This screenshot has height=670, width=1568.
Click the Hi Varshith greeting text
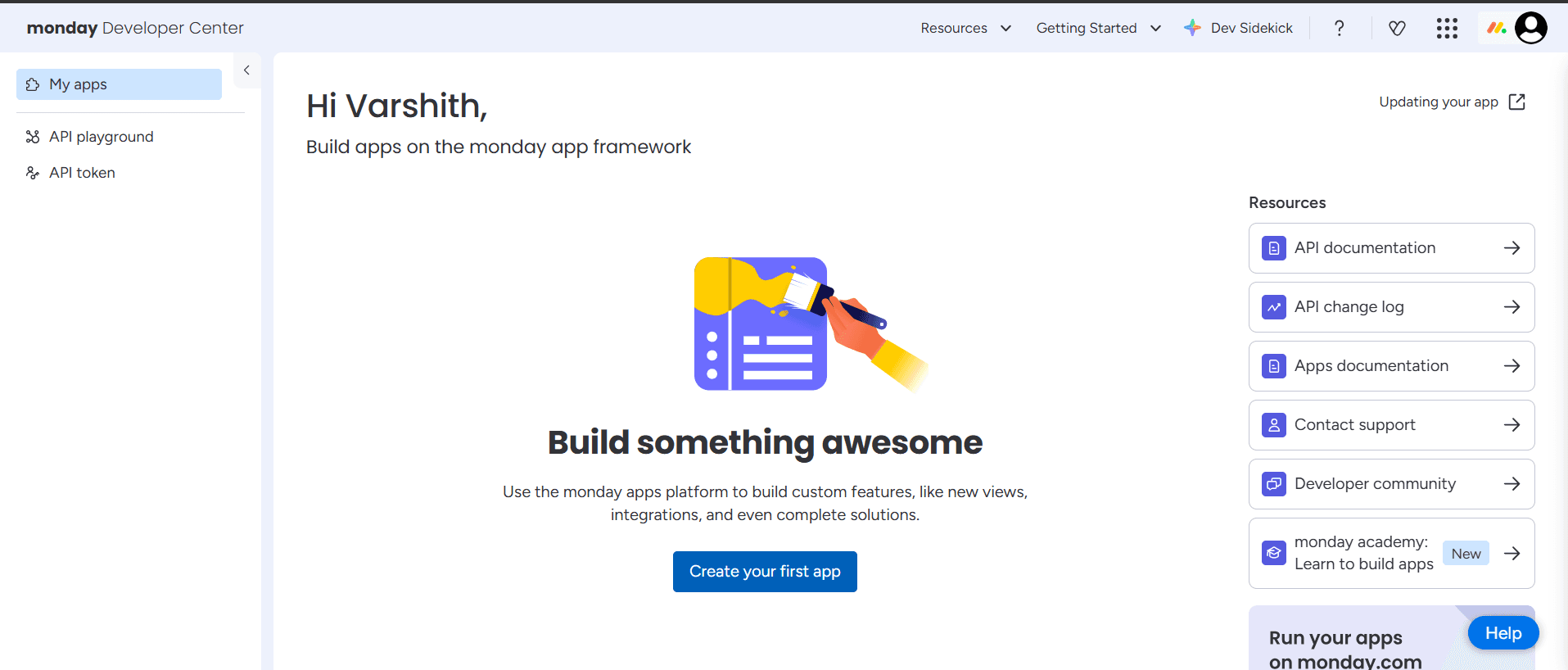tap(397, 106)
